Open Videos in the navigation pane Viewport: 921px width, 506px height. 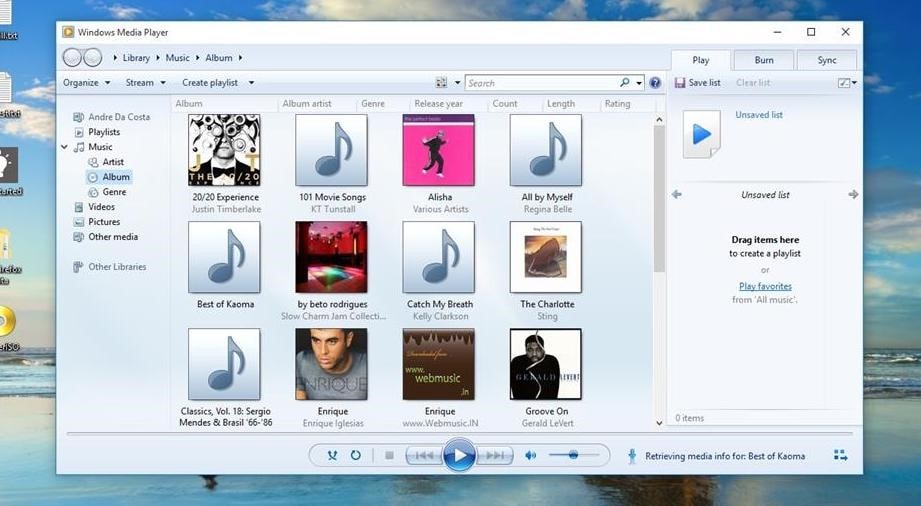tap(95, 207)
